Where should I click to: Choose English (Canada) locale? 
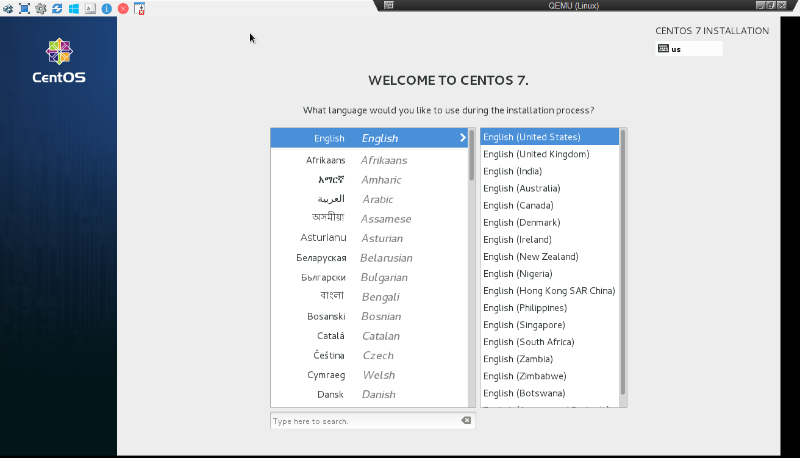(549, 205)
